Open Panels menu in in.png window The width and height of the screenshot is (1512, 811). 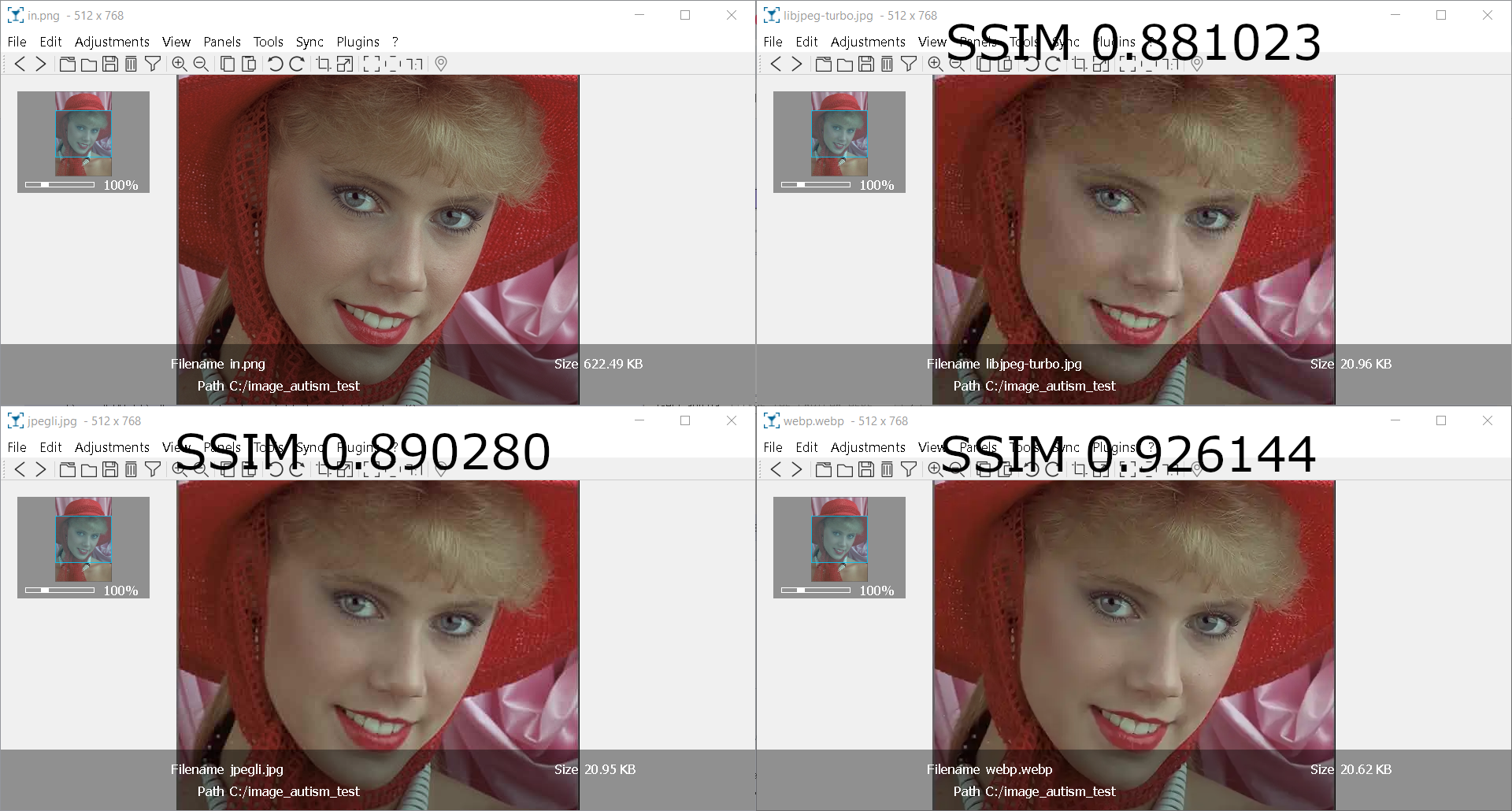[x=222, y=42]
